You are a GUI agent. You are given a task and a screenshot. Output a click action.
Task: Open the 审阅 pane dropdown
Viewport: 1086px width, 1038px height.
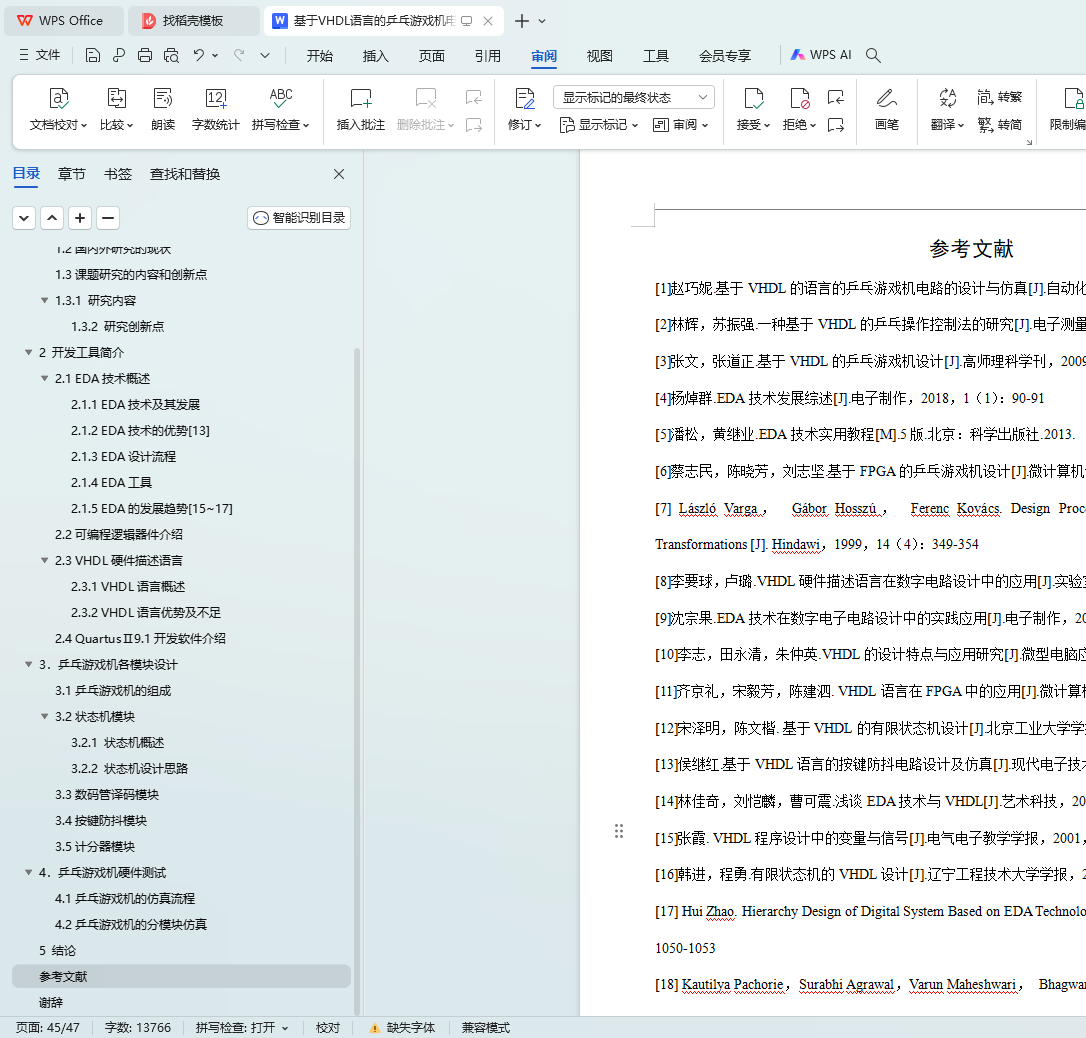[x=681, y=125]
